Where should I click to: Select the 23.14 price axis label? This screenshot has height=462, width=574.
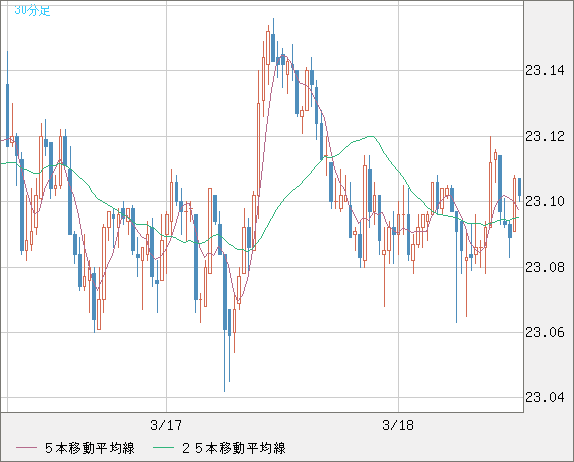click(545, 70)
